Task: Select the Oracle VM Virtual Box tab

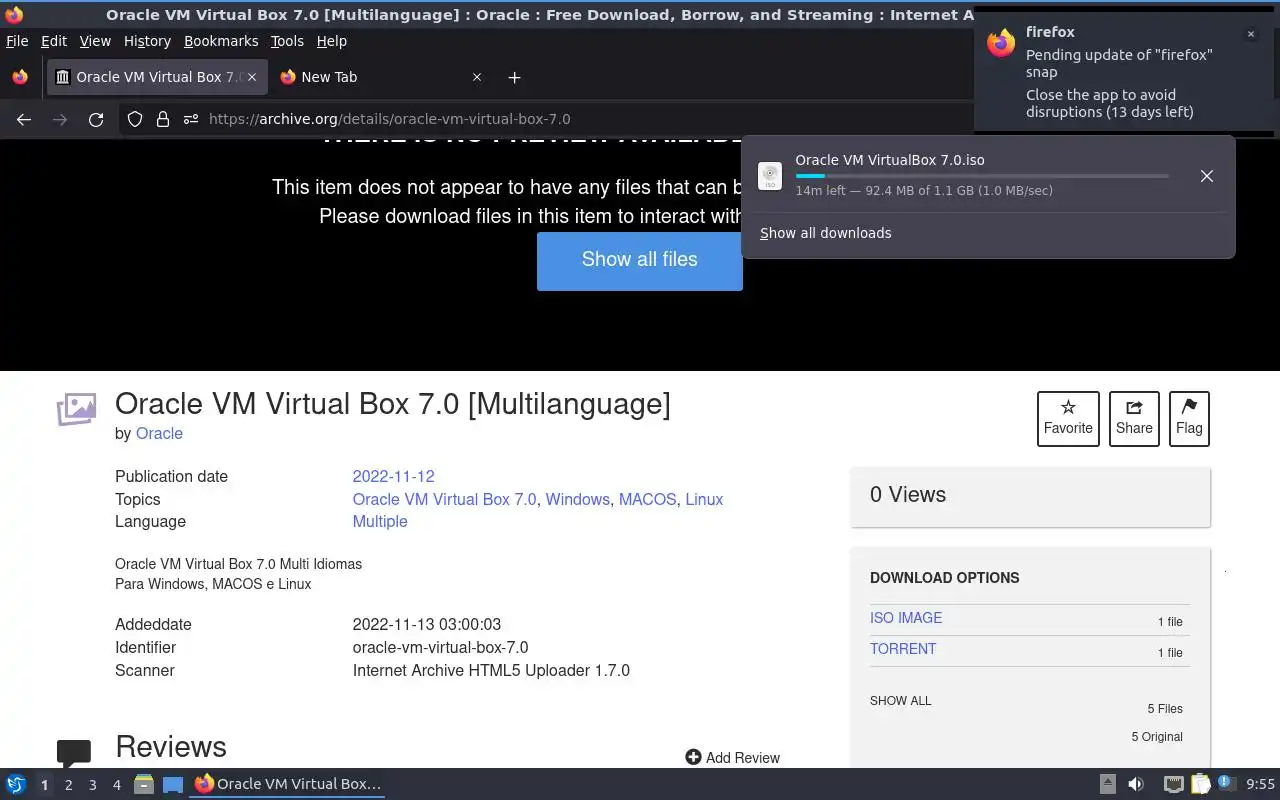Action: 156,77
